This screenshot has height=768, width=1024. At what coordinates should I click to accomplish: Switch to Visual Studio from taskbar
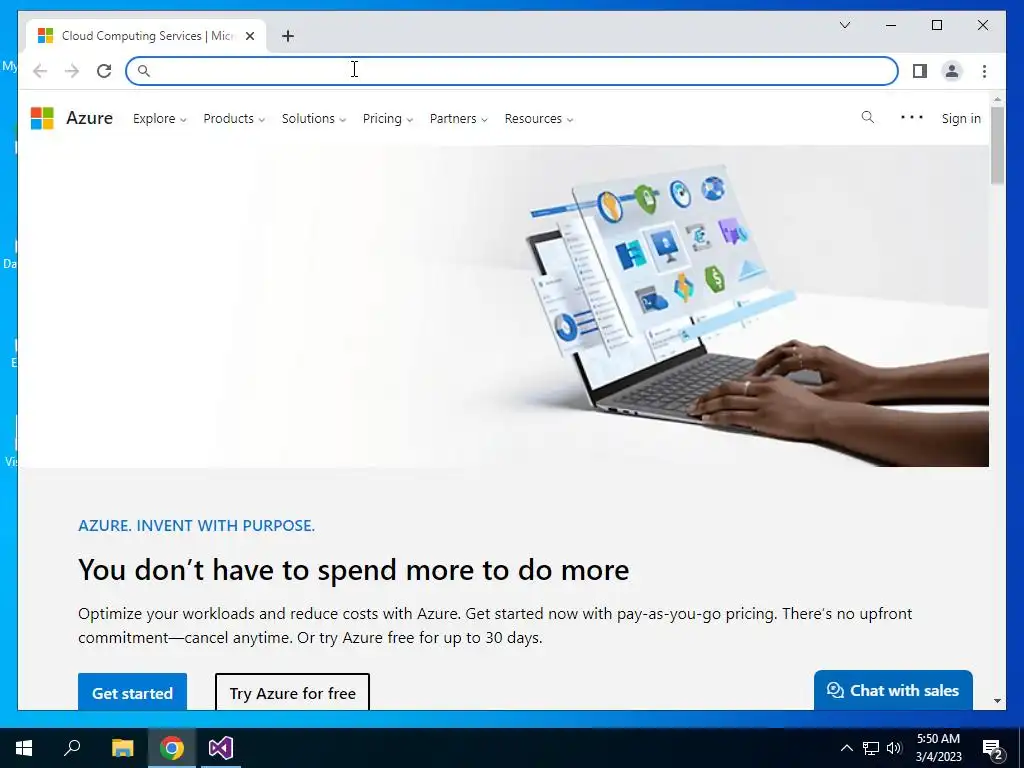(x=221, y=748)
